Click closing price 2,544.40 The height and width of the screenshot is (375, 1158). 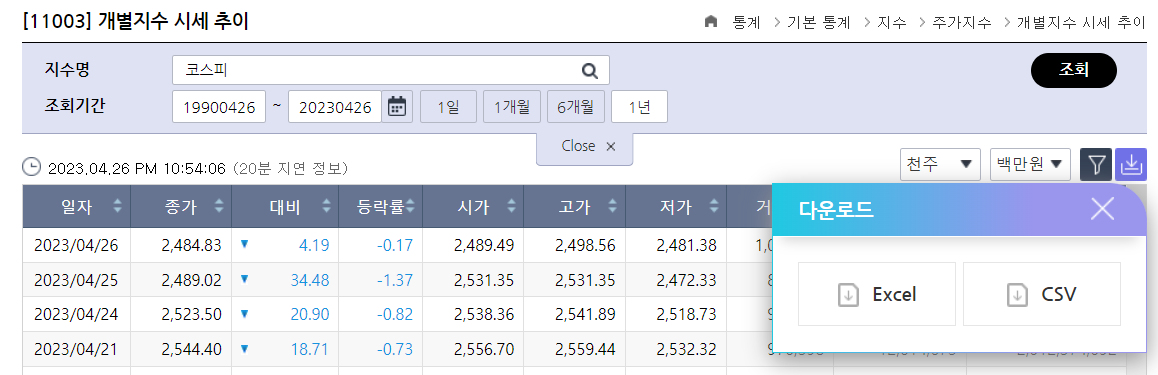[191, 349]
